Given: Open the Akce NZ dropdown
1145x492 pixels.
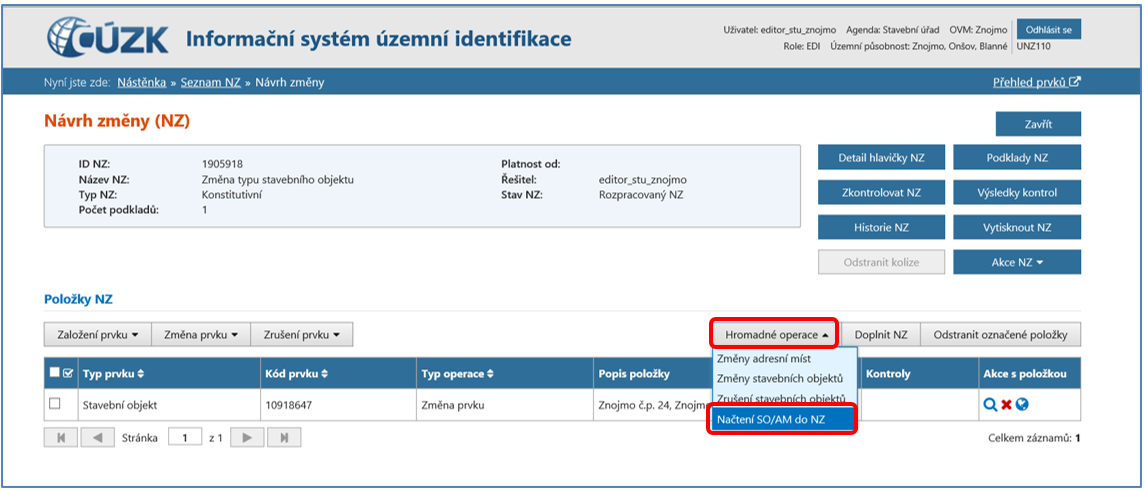Looking at the screenshot, I should (x=1016, y=262).
